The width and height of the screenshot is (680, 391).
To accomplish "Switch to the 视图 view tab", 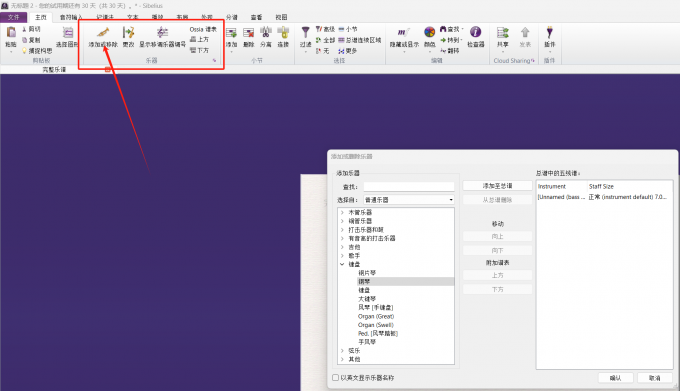I will 281,17.
